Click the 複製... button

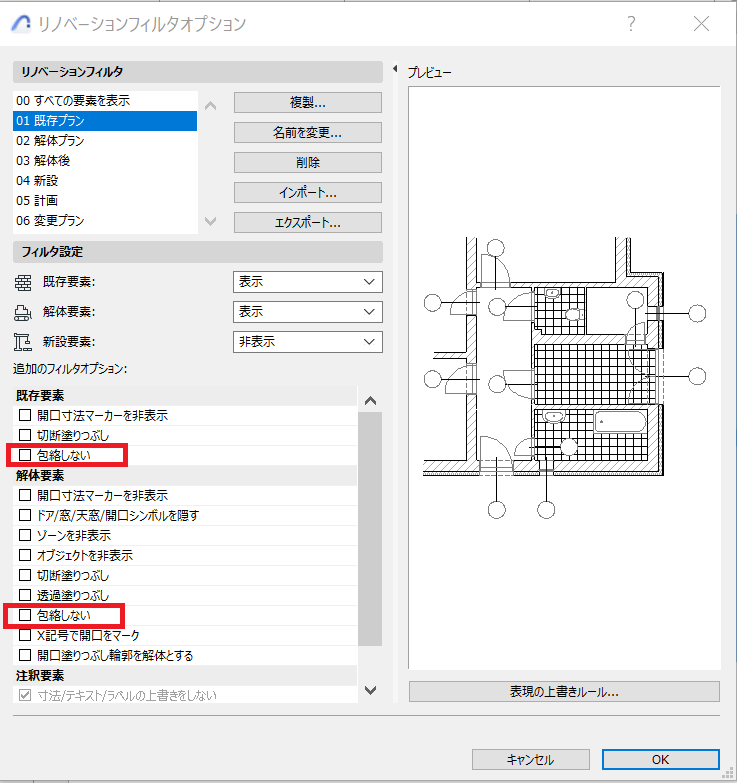point(307,103)
